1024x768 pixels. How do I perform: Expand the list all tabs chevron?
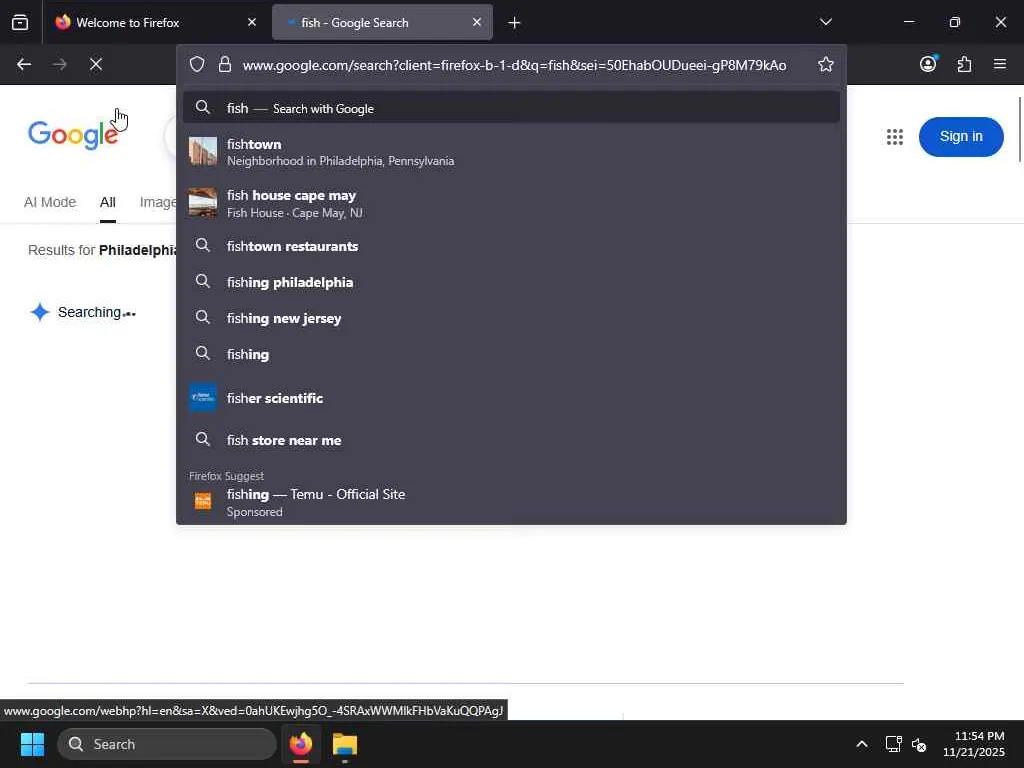[825, 22]
